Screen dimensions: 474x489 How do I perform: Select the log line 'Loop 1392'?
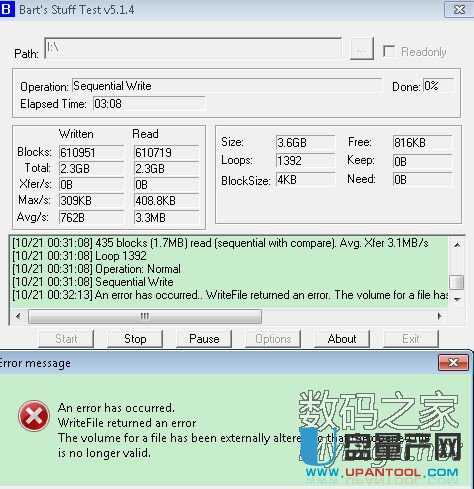click(x=79, y=256)
